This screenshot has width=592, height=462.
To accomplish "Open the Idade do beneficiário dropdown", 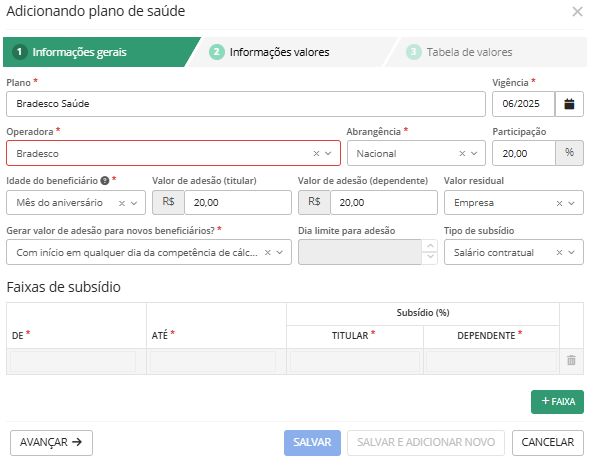I will pos(134,203).
